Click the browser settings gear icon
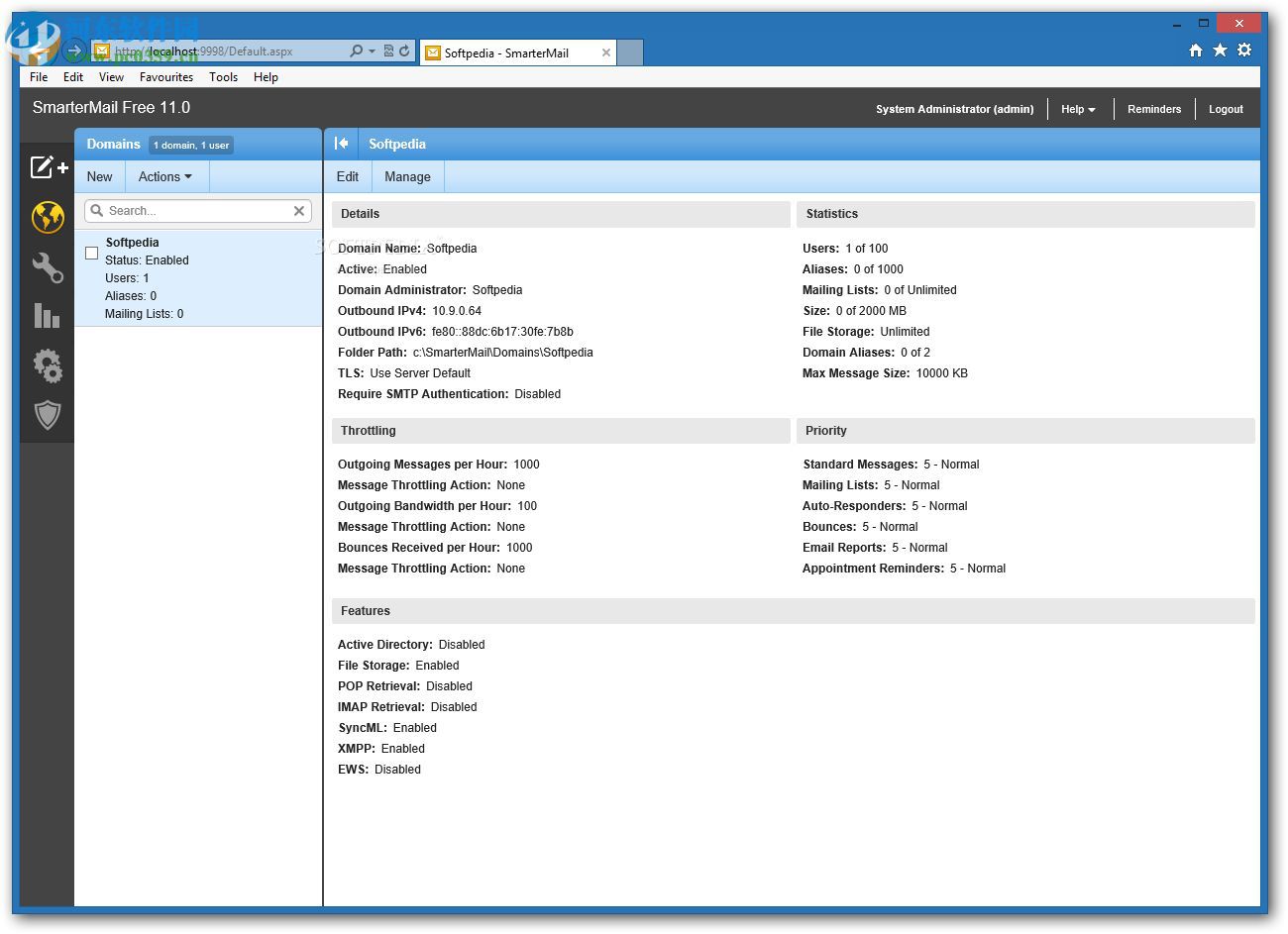1288x934 pixels. (1244, 49)
